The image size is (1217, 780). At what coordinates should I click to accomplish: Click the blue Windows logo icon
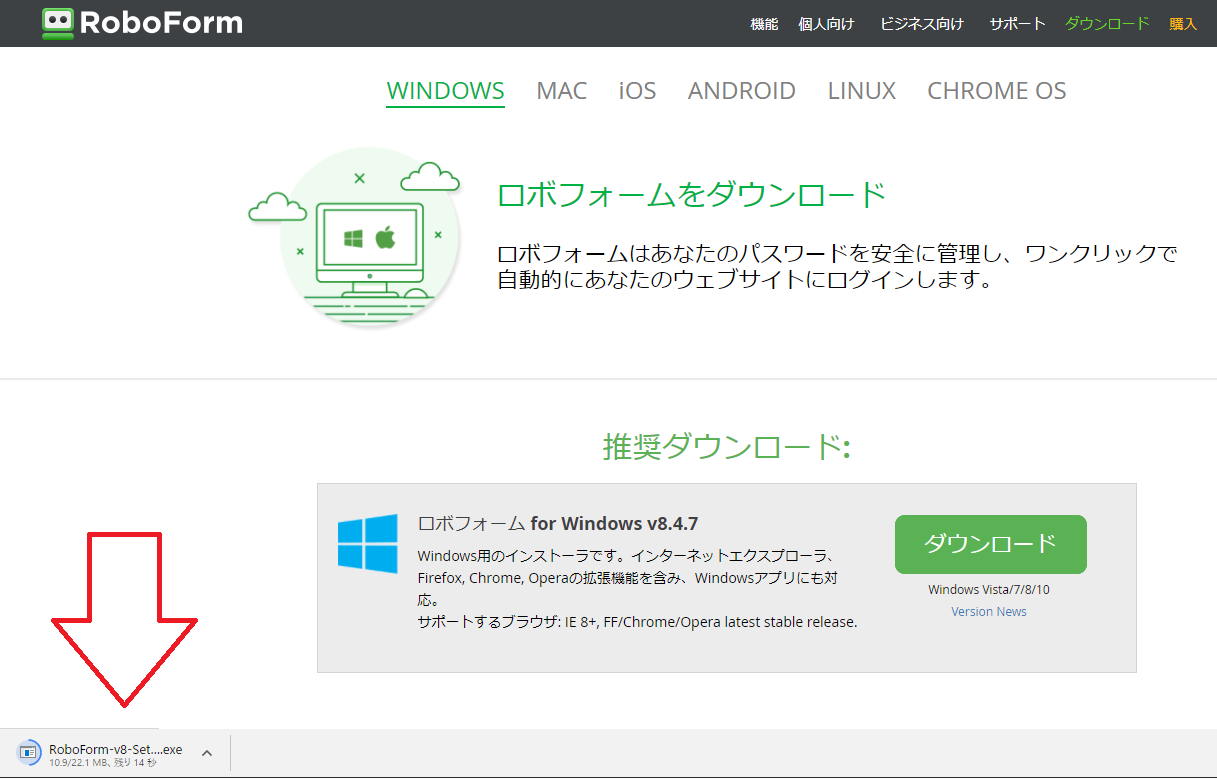pos(367,544)
